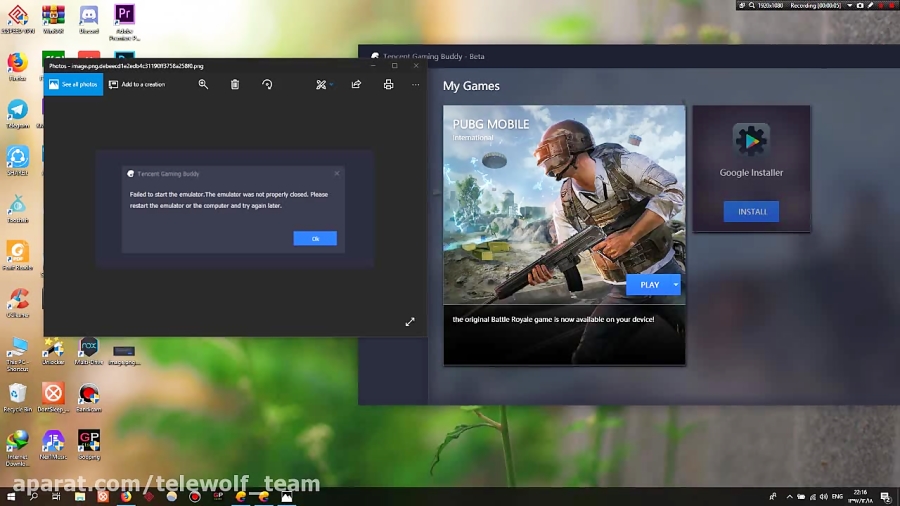Click the taskbar search icon
Image resolution: width=900 pixels, height=506 pixels.
tap(33, 496)
